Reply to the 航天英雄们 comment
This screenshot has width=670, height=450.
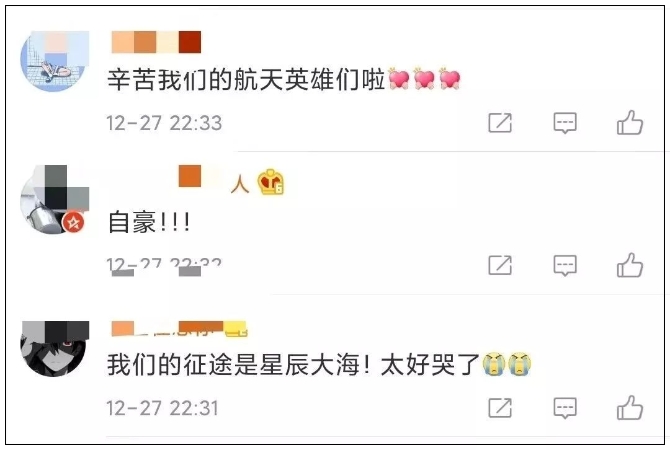pos(565,123)
